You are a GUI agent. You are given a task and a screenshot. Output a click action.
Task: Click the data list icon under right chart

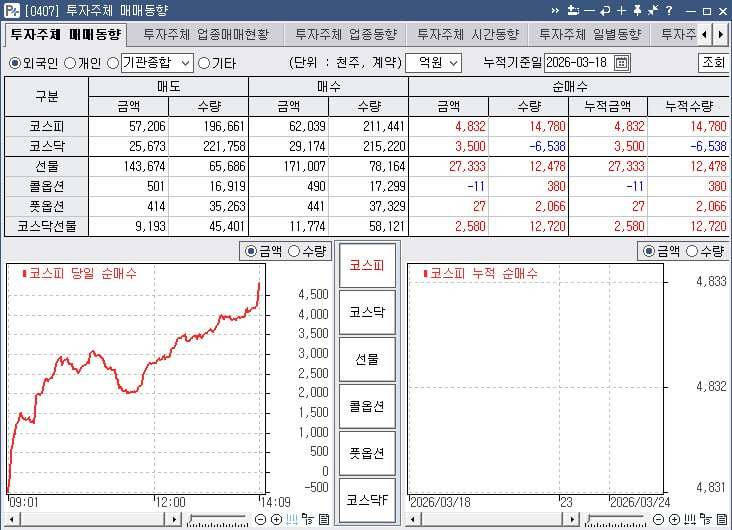click(x=723, y=520)
